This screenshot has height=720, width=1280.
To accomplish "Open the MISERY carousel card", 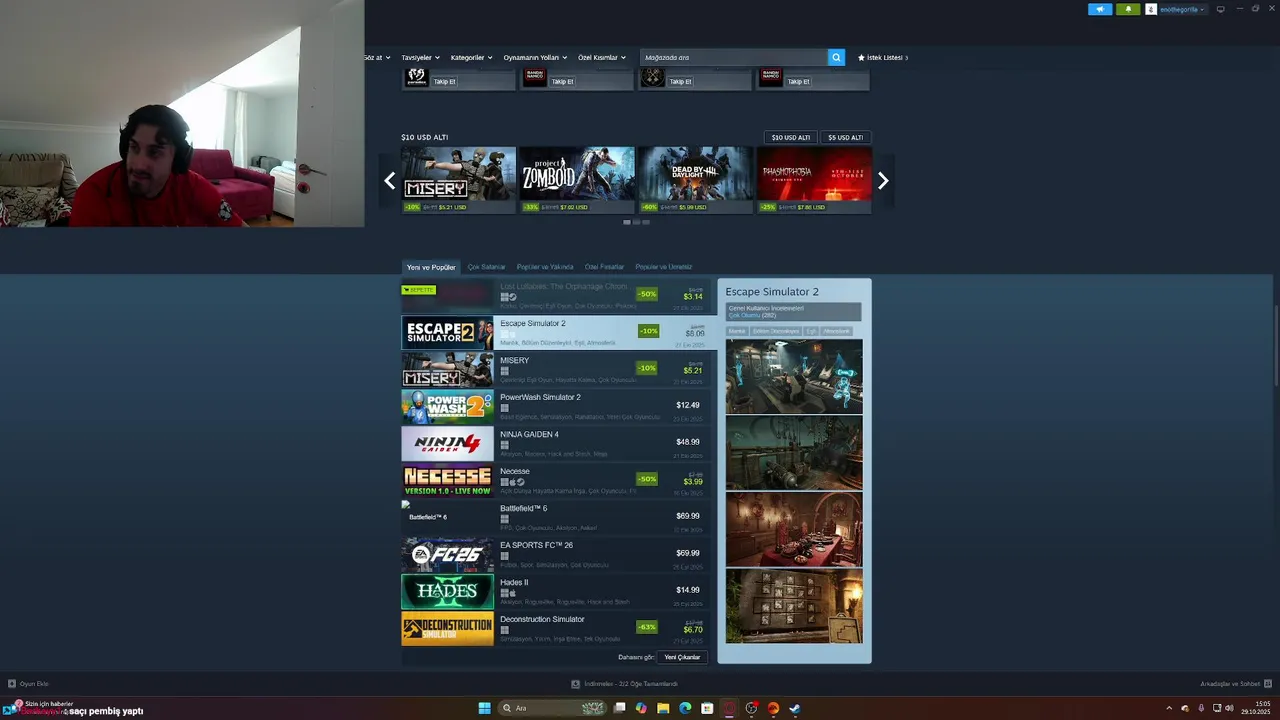I will click(x=458, y=180).
